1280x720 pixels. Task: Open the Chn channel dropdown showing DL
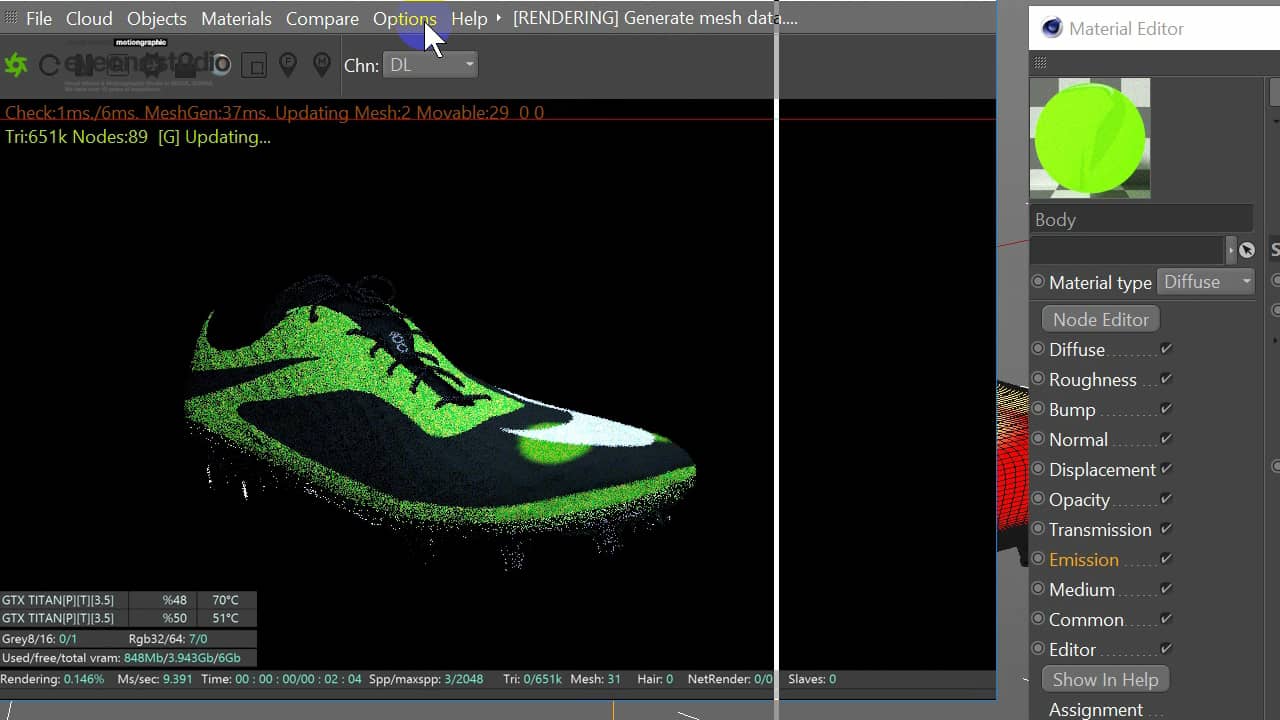coord(430,65)
